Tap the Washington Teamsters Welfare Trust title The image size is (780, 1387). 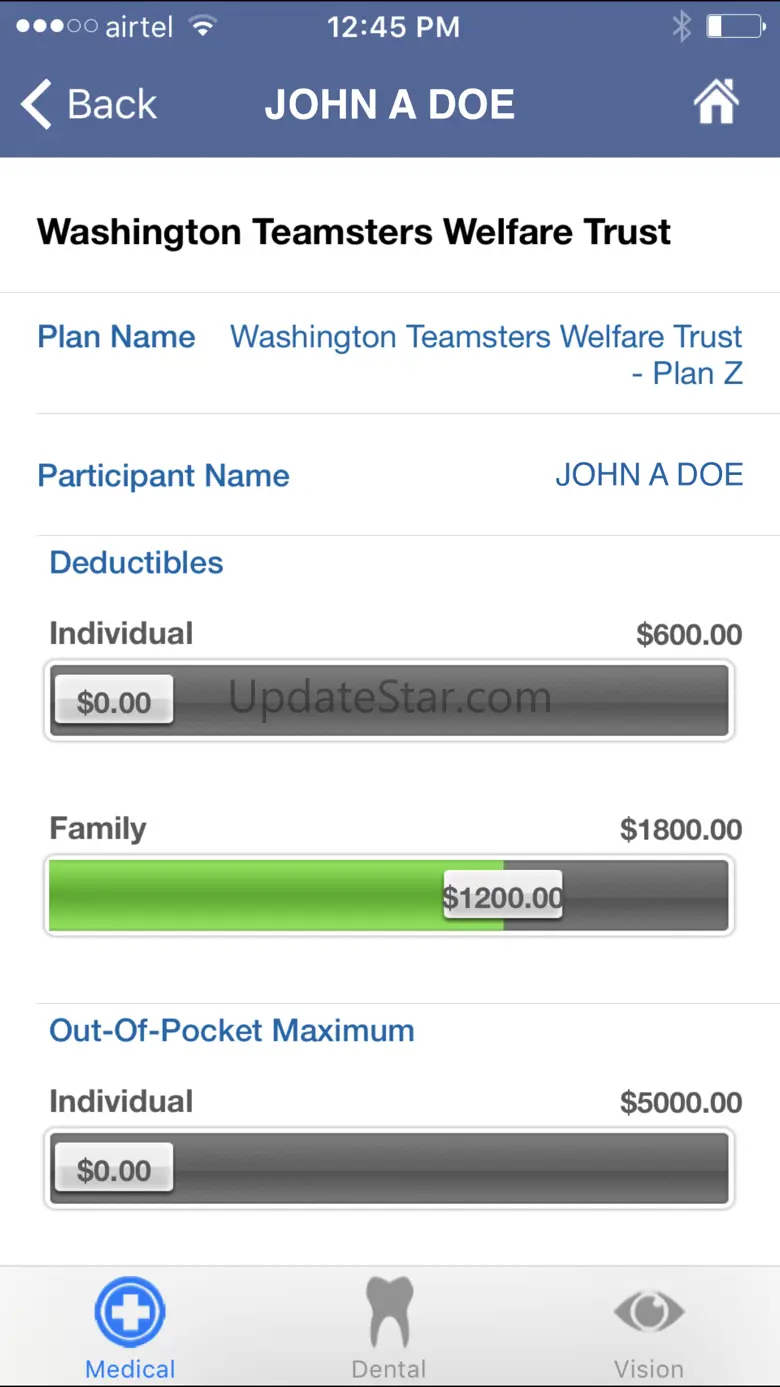click(x=354, y=231)
